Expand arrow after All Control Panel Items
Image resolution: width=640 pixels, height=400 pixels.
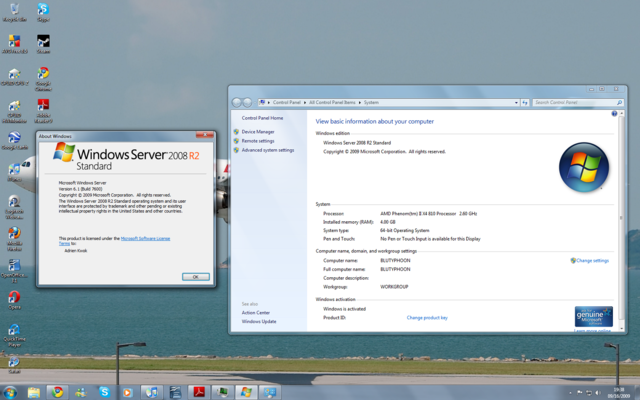point(360,102)
